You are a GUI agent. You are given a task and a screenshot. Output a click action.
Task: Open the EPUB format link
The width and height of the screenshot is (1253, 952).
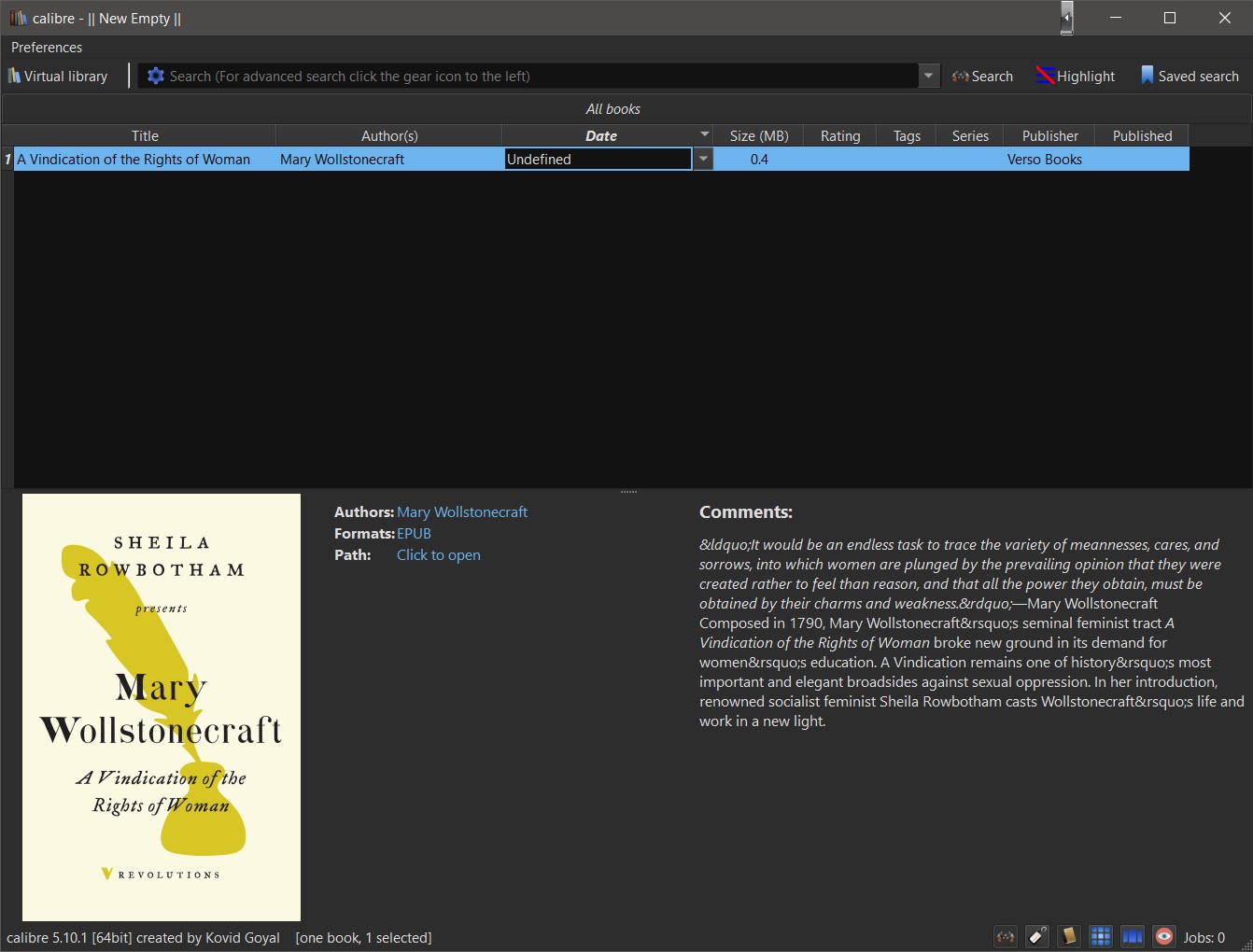[x=414, y=534]
